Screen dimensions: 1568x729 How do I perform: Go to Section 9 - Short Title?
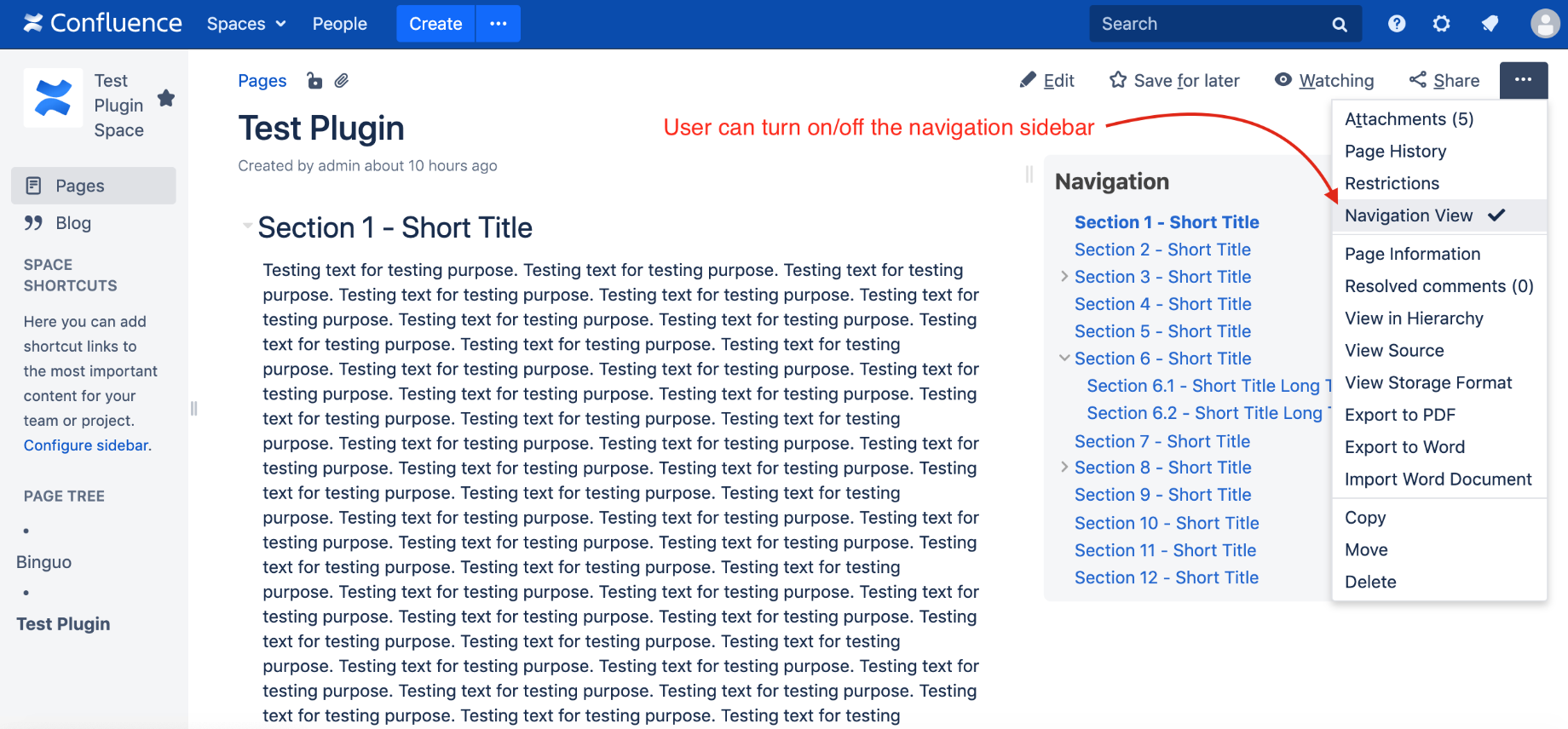1162,495
